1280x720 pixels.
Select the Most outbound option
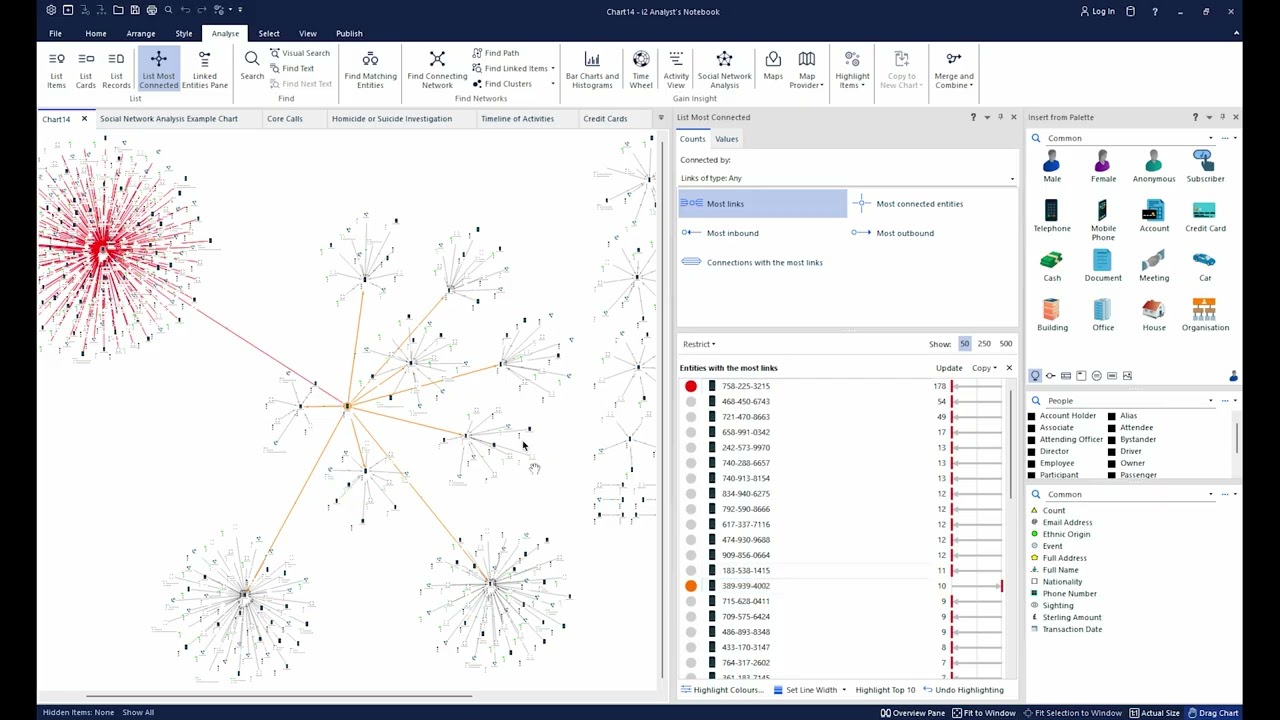tap(893, 233)
